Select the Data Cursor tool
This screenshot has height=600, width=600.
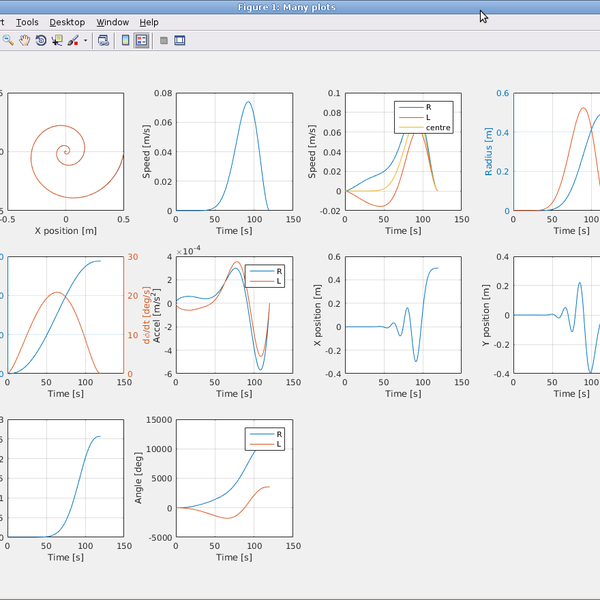[56, 41]
